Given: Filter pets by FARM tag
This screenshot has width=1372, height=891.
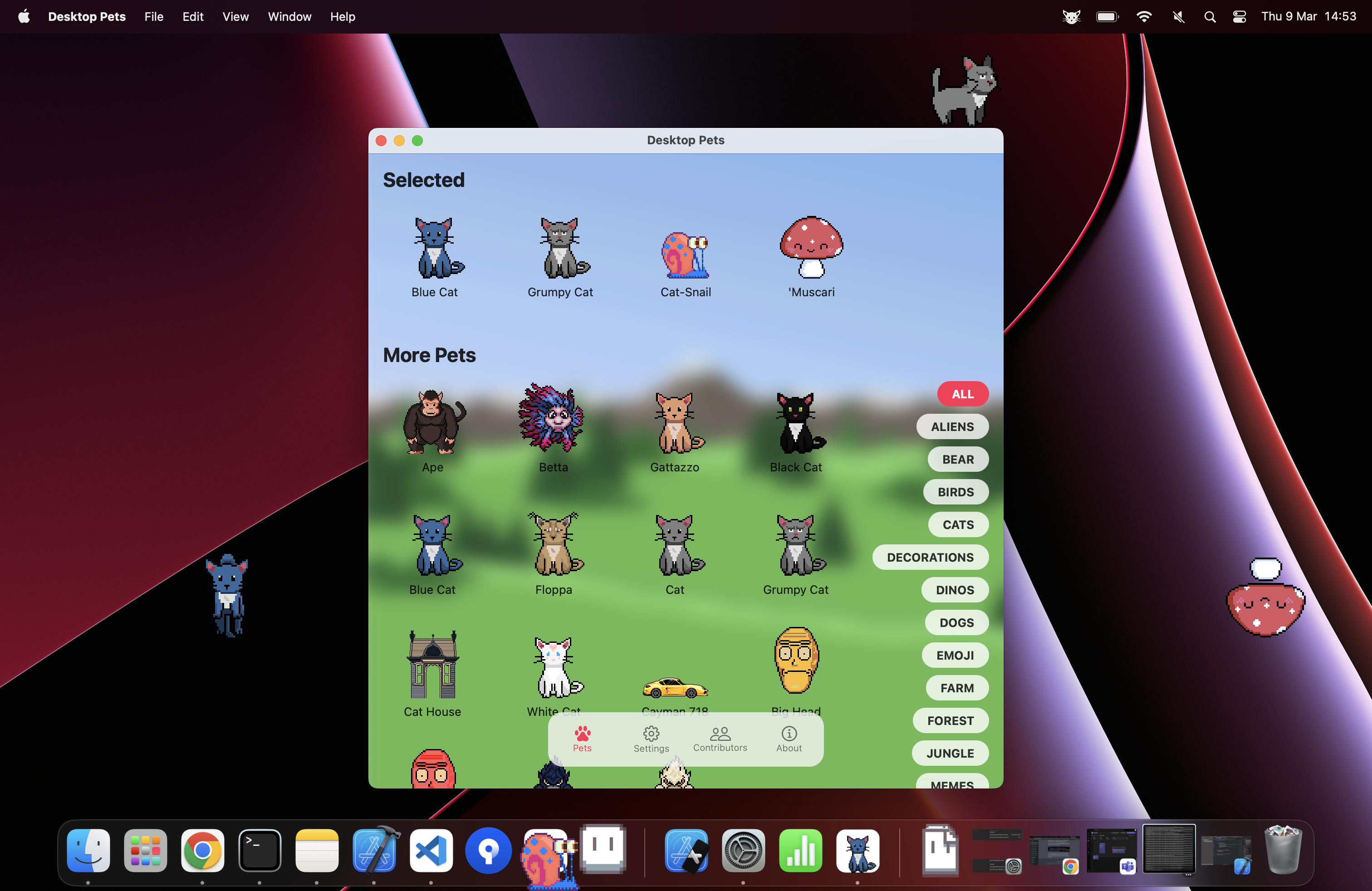Looking at the screenshot, I should click(x=957, y=688).
